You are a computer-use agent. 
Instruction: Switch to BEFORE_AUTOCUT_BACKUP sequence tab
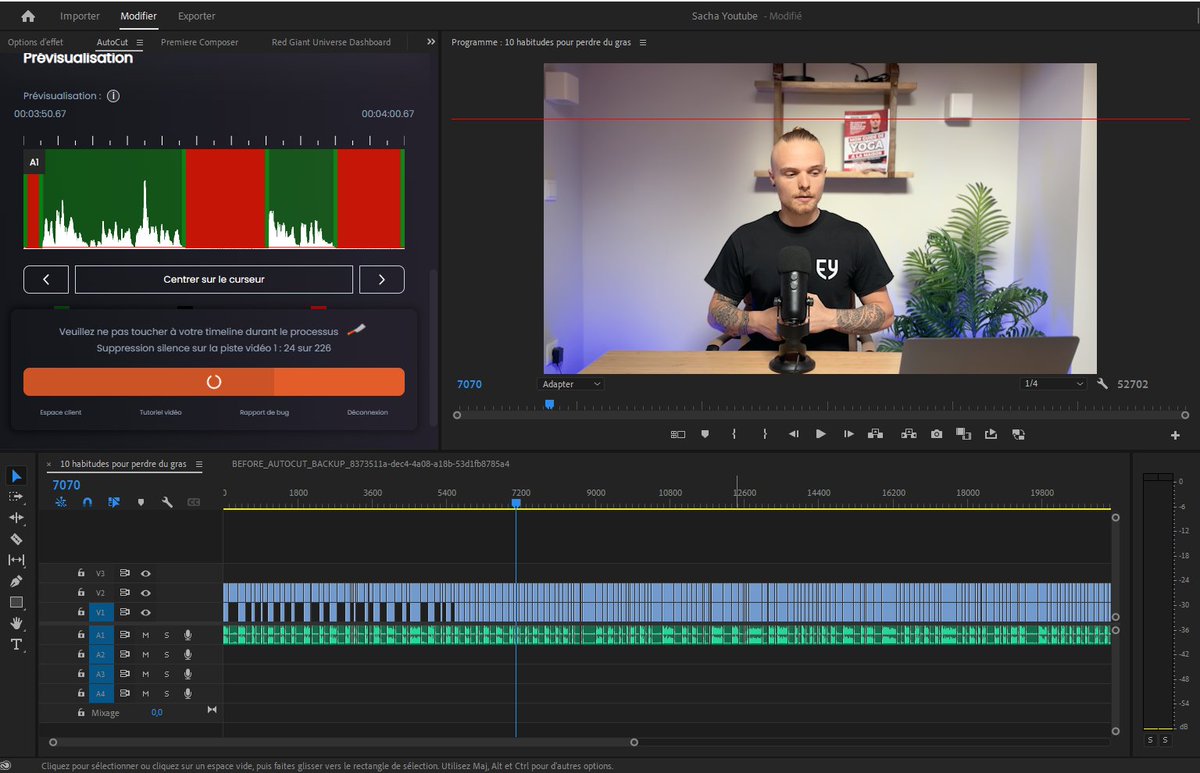point(370,464)
